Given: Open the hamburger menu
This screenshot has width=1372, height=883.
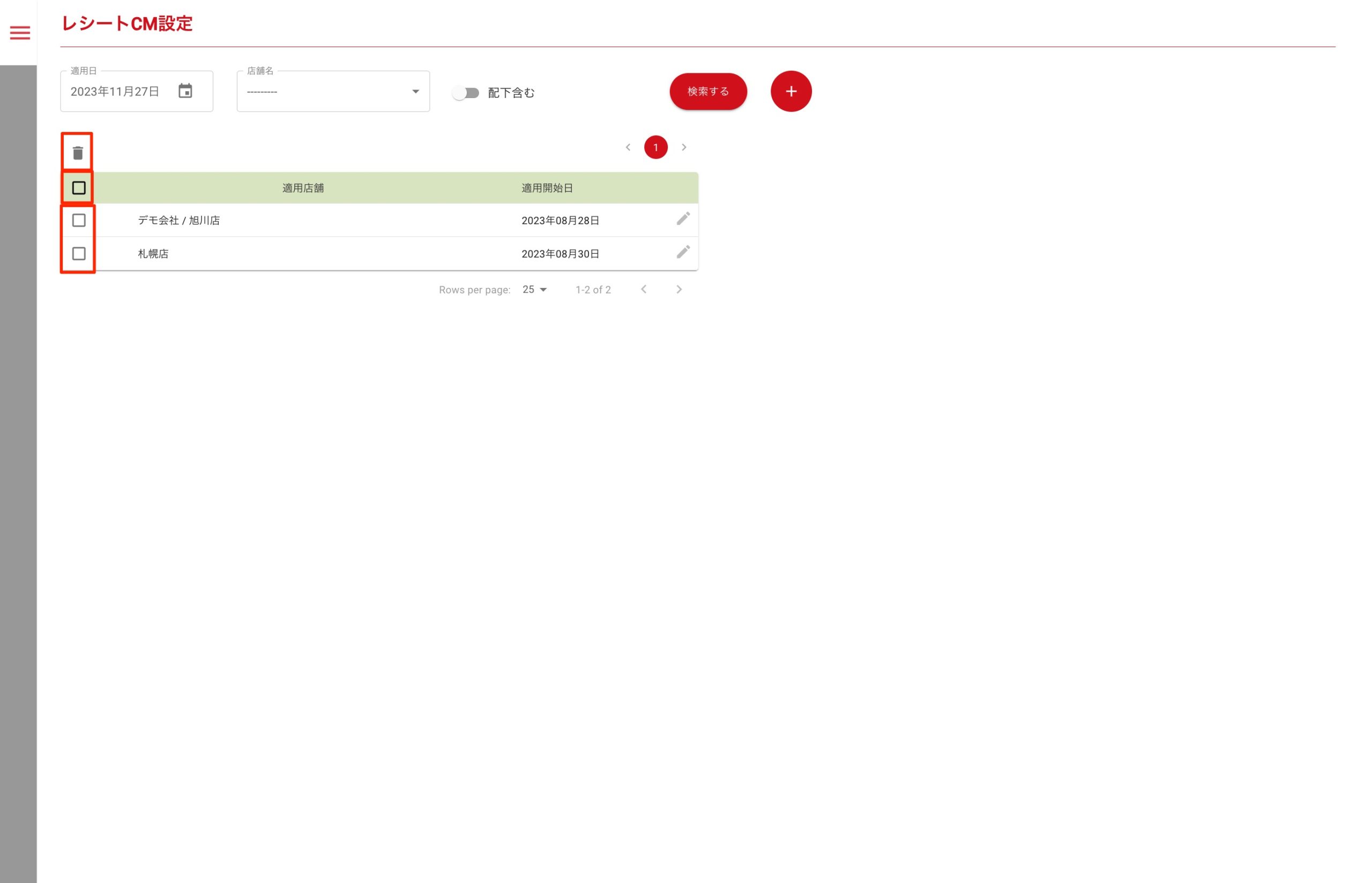Looking at the screenshot, I should (19, 33).
